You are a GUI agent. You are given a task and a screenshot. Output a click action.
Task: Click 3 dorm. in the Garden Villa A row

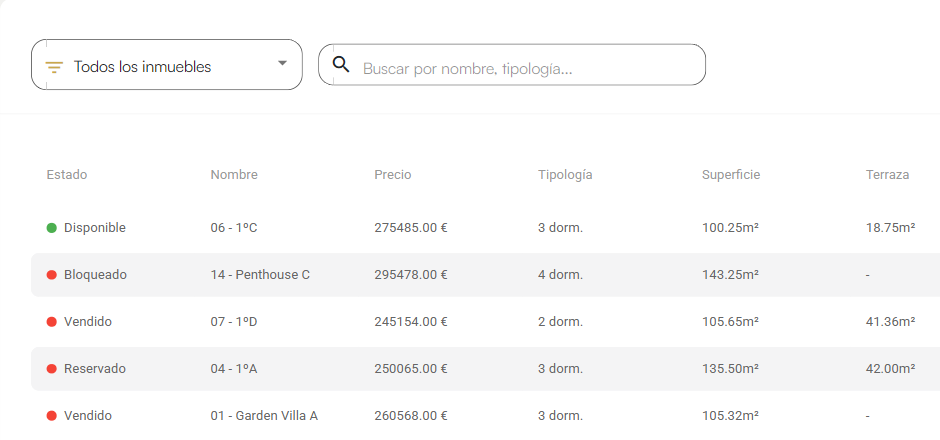(x=561, y=415)
